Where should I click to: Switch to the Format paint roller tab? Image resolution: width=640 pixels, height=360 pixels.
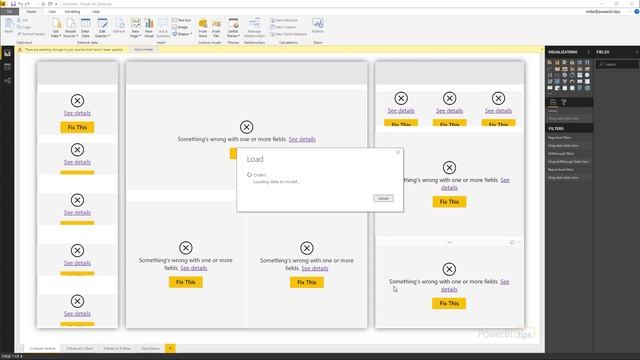point(564,102)
